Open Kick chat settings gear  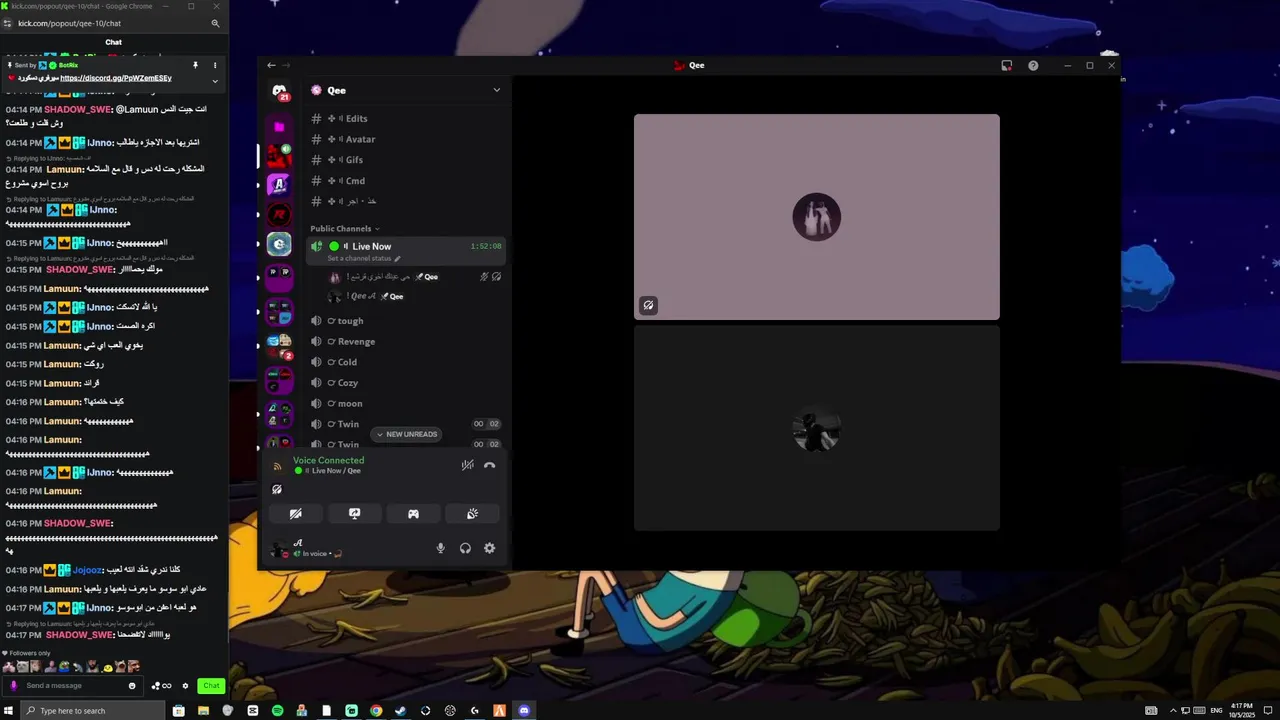pyautogui.click(x=185, y=686)
